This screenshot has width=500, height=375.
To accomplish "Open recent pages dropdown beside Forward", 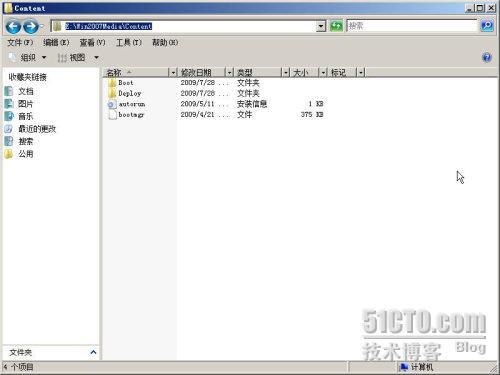I will [x=42, y=26].
